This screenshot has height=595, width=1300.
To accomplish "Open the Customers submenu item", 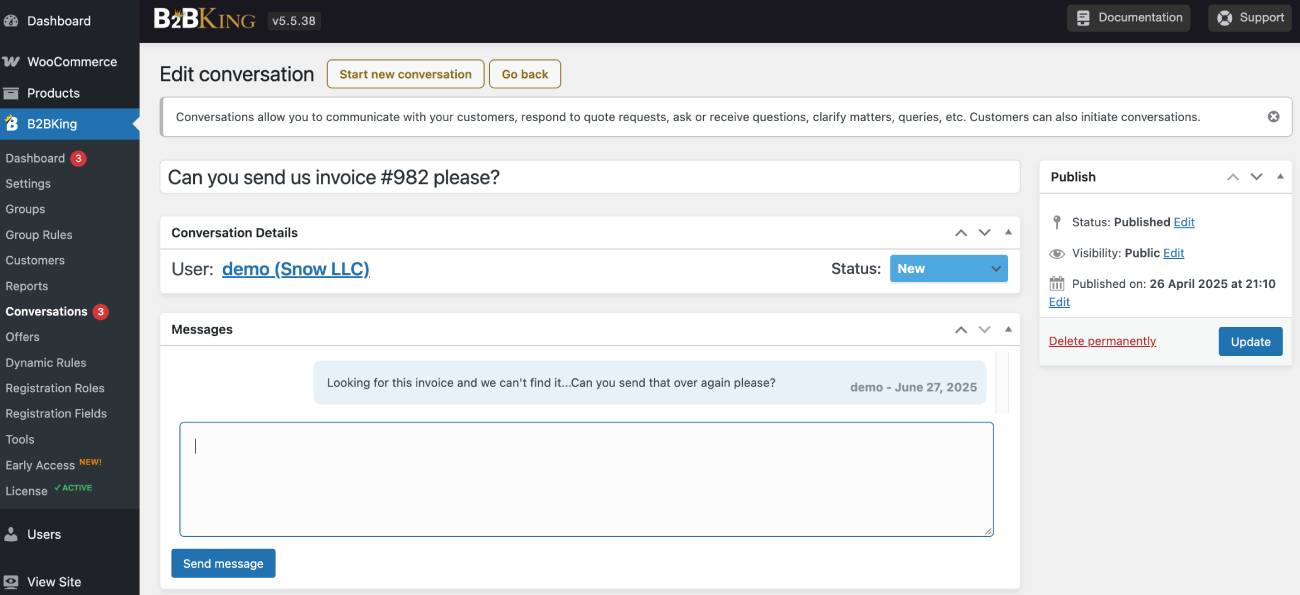I will (35, 260).
